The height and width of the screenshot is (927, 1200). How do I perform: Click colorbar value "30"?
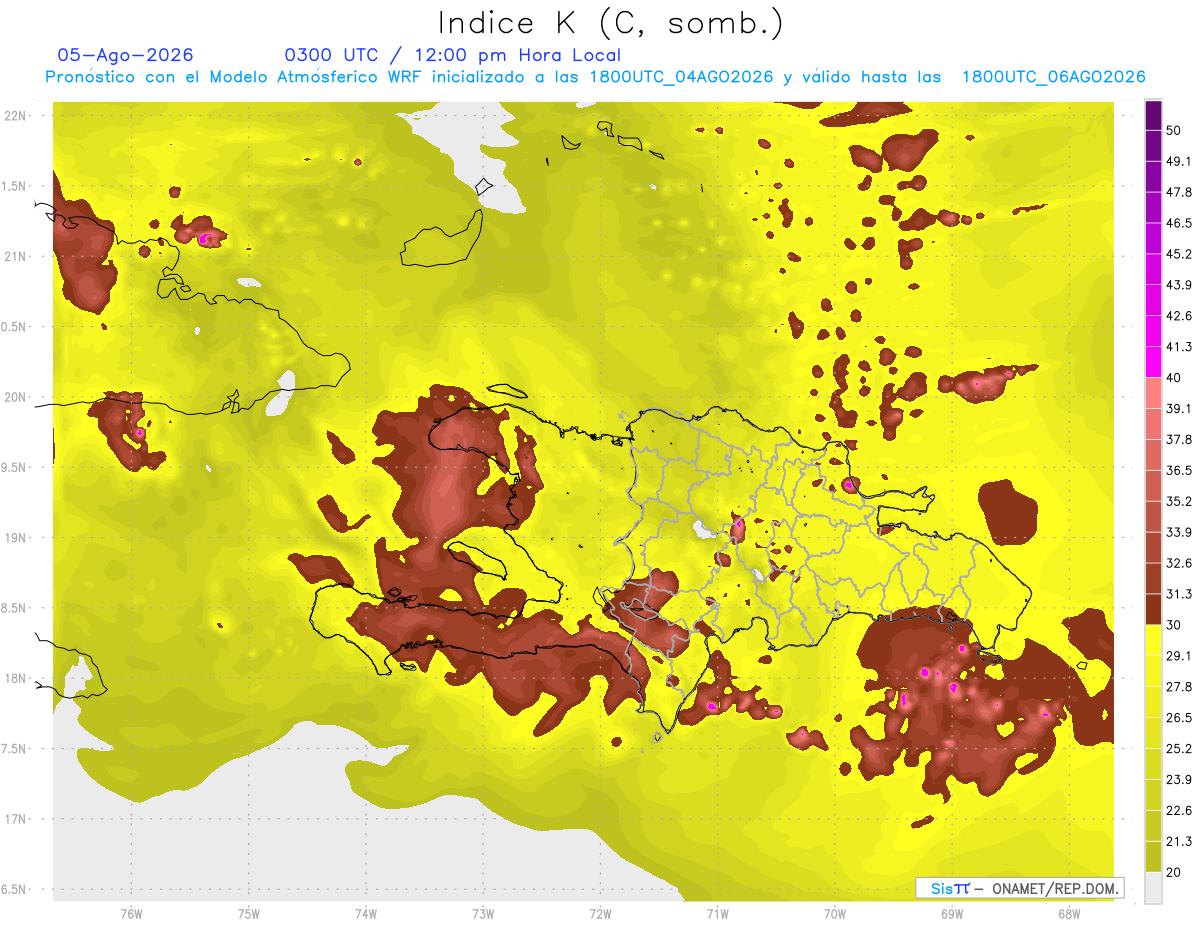pyautogui.click(x=1173, y=625)
